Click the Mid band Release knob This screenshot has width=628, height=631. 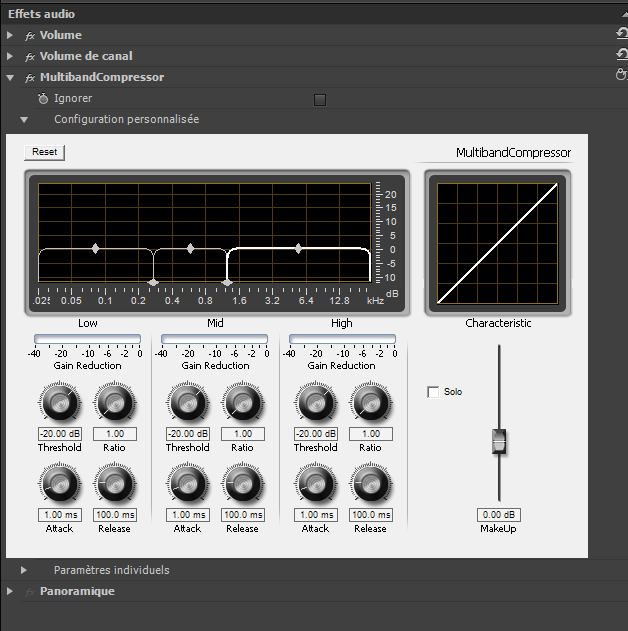pyautogui.click(x=243, y=484)
